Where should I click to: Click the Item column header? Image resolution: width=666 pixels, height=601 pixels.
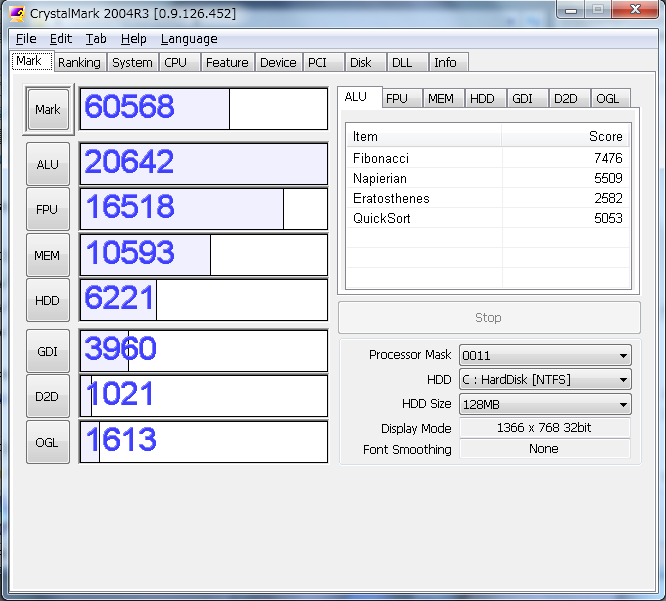424,136
